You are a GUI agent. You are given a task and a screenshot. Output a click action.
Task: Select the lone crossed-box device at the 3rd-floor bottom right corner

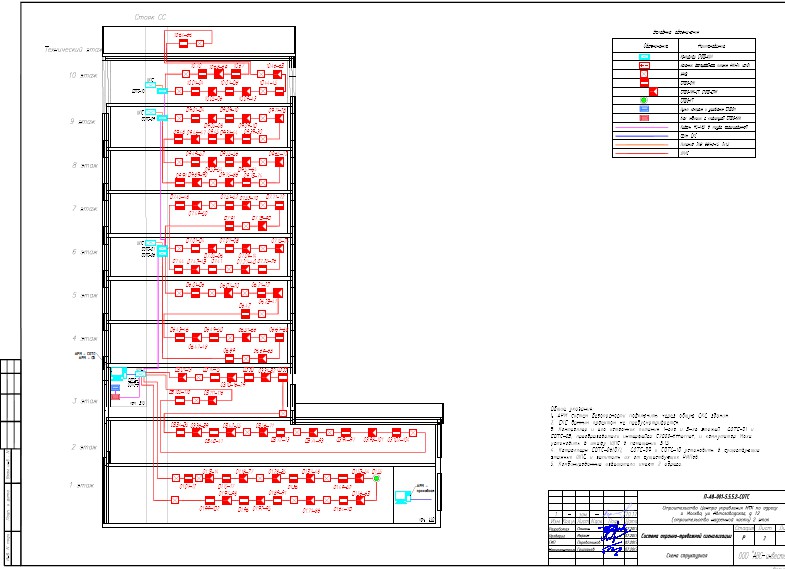coord(283,413)
